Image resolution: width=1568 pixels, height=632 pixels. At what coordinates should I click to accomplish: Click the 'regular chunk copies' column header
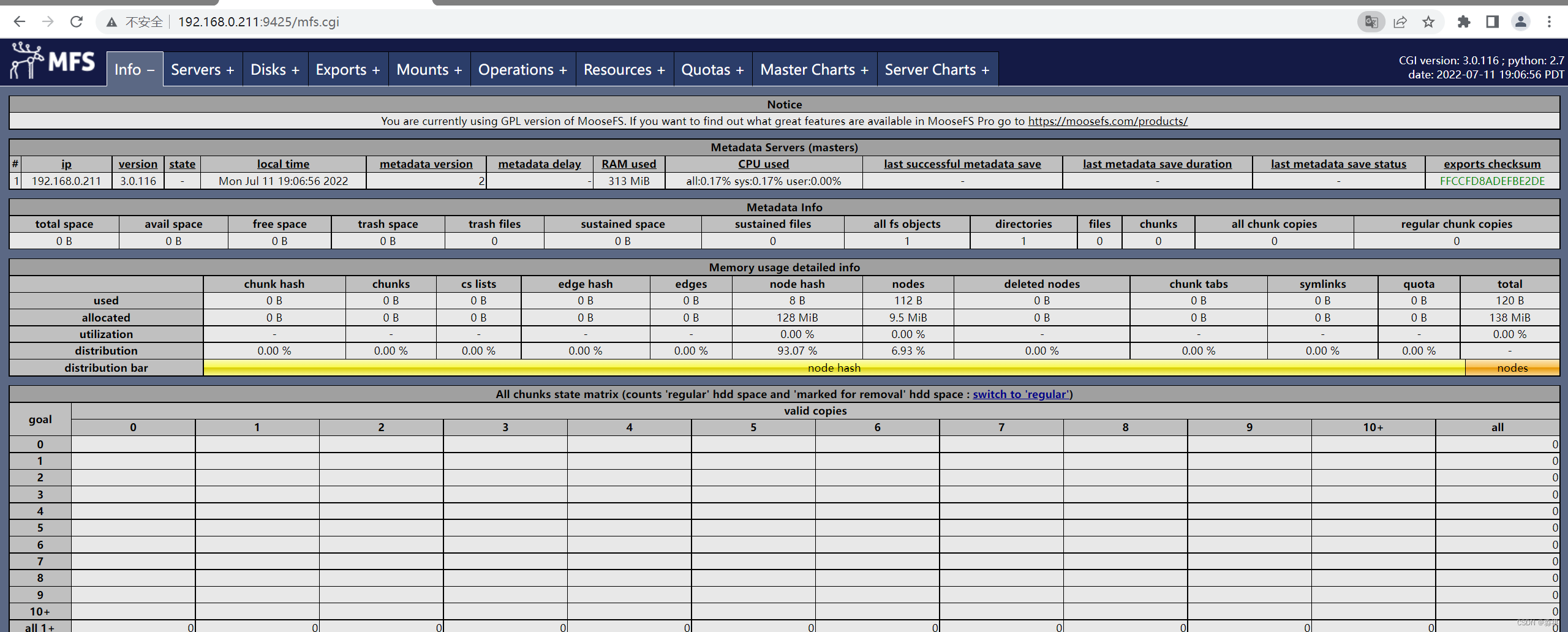(1457, 224)
